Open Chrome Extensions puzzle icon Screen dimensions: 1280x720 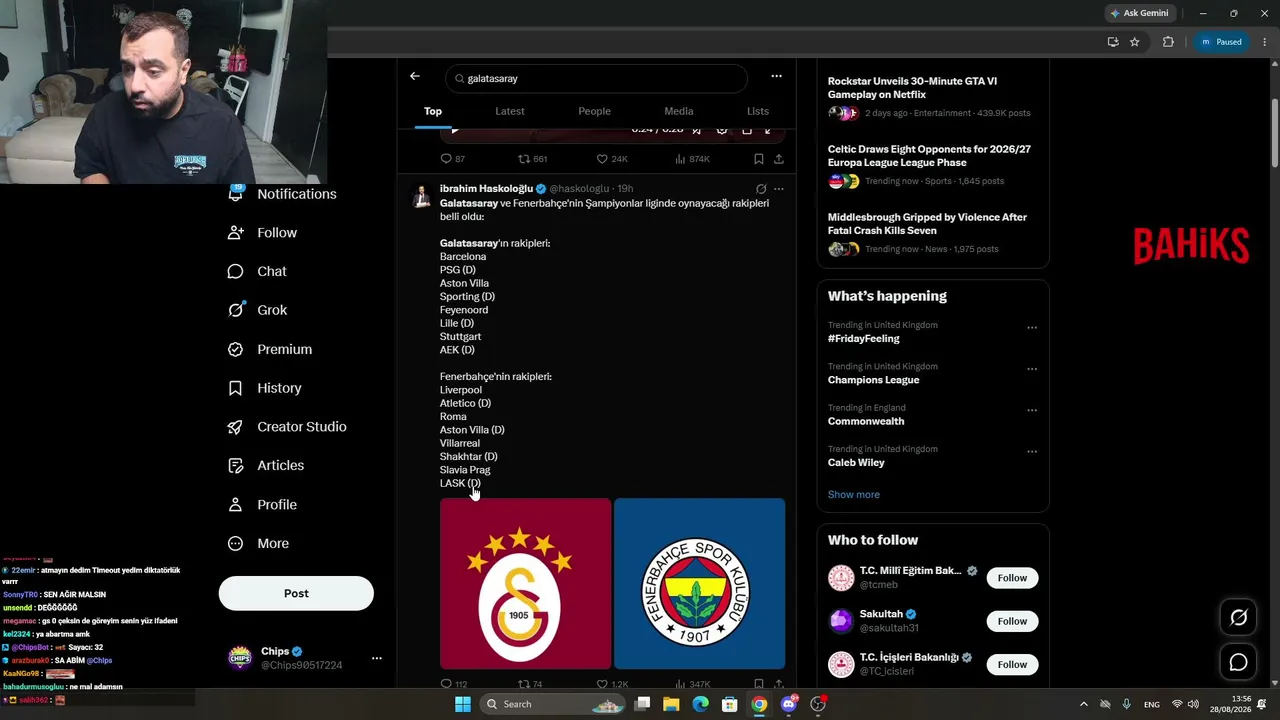(1168, 42)
